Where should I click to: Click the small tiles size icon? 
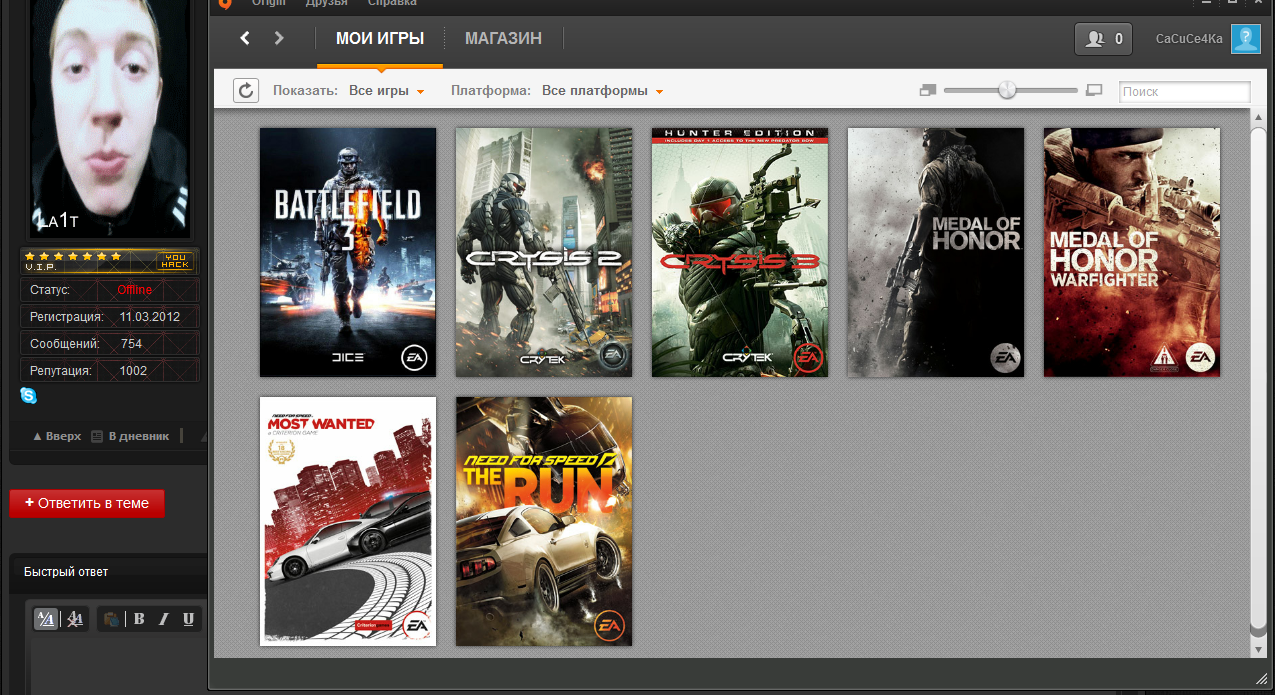click(927, 90)
